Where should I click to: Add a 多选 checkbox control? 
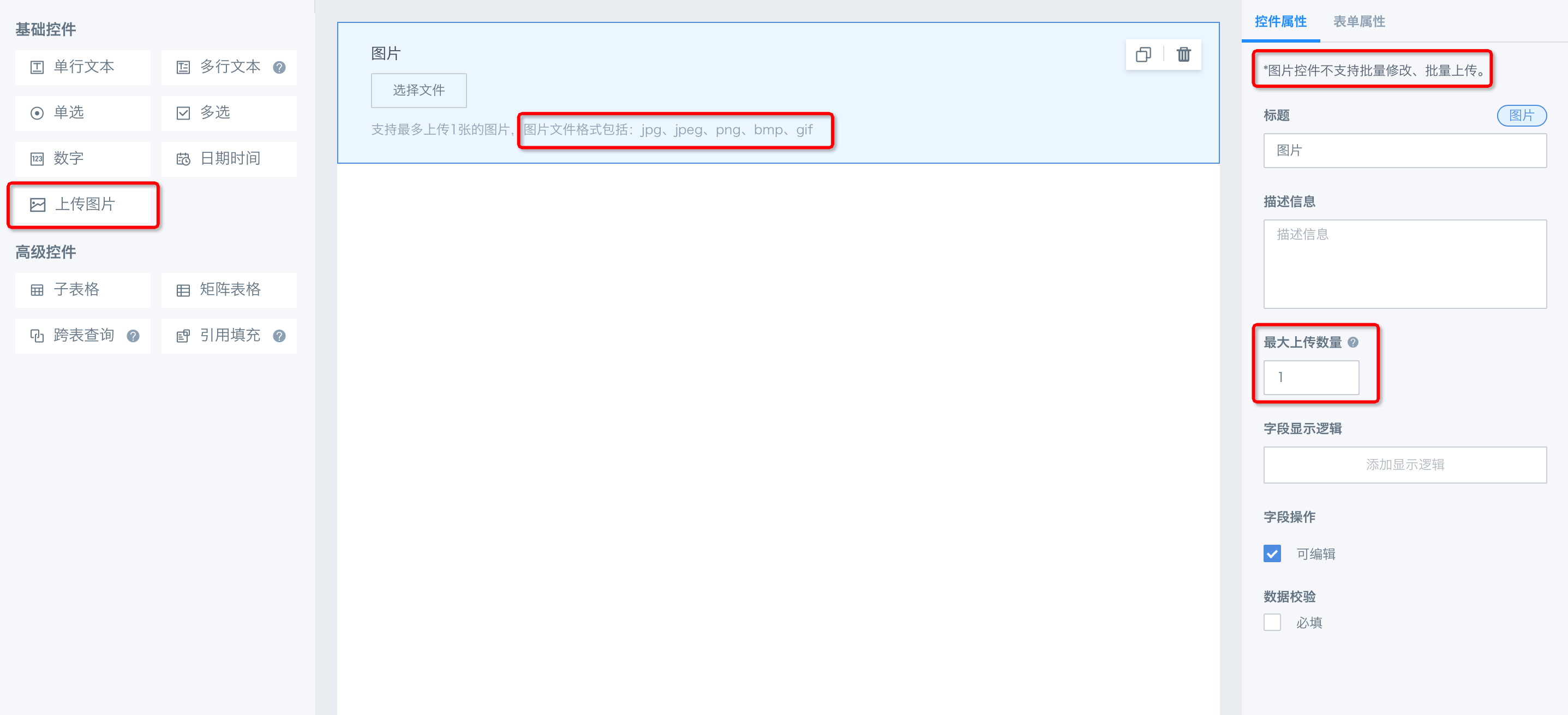click(x=229, y=112)
